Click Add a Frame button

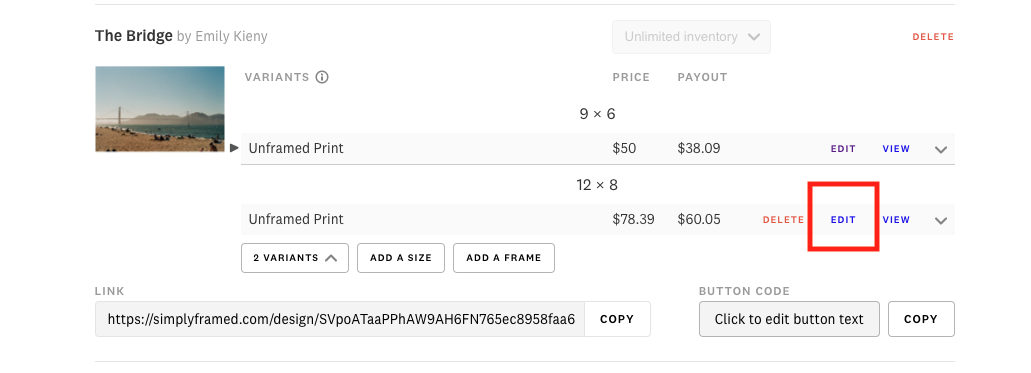click(x=504, y=258)
